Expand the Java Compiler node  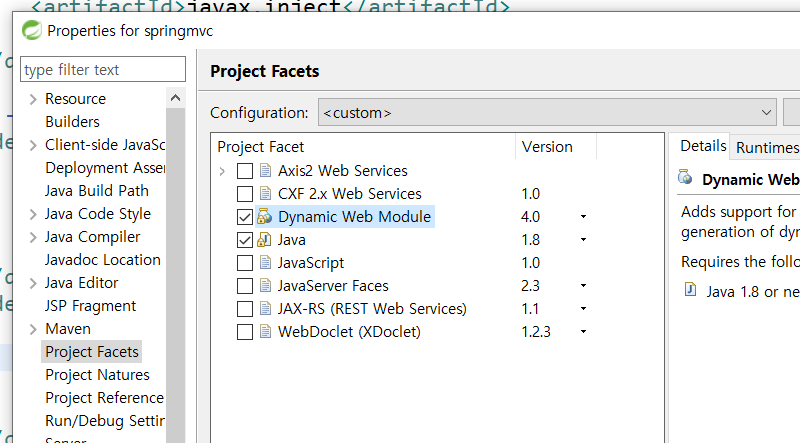tap(33, 237)
